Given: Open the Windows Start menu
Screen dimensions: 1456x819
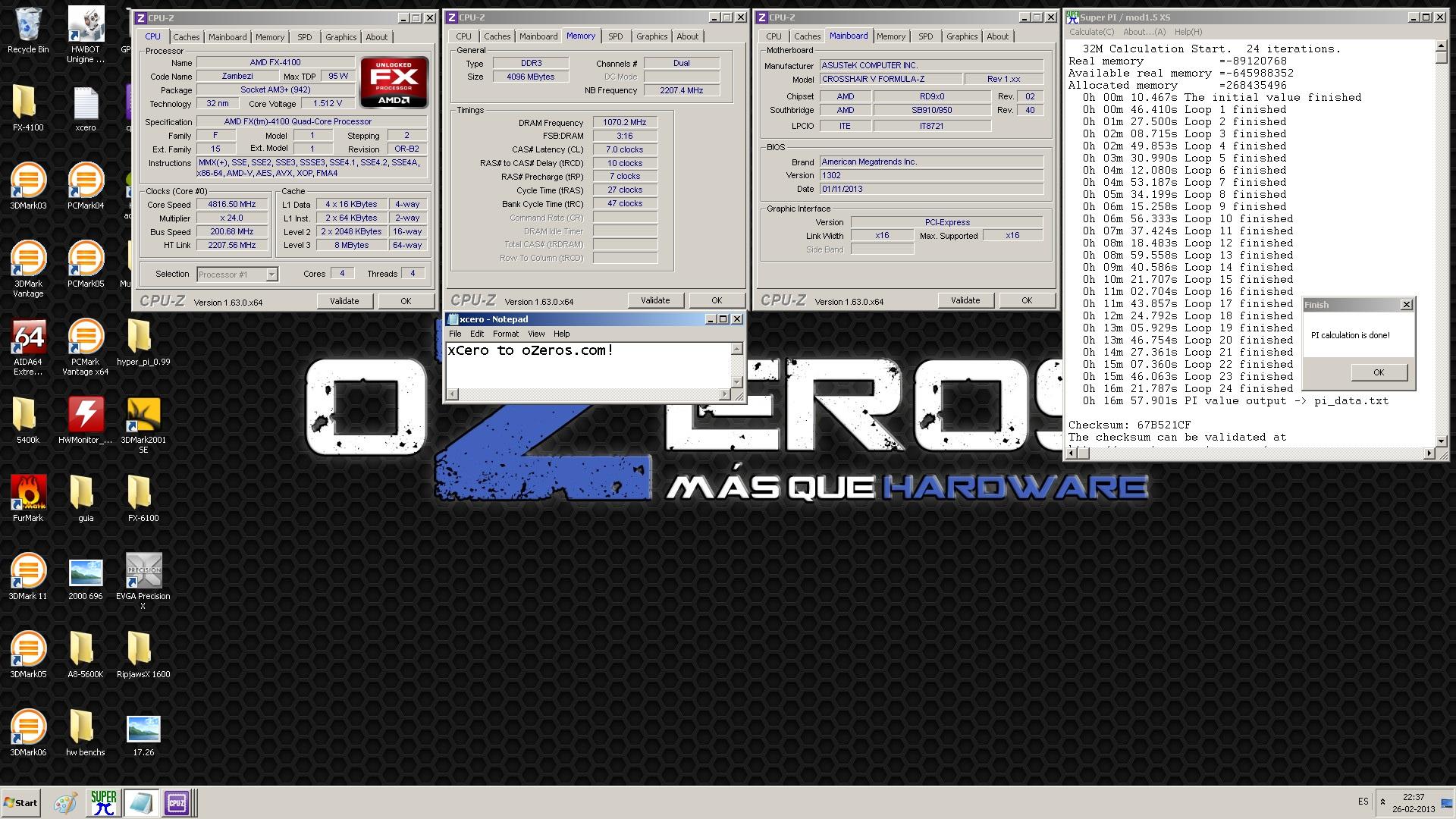Looking at the screenshot, I should 20,802.
